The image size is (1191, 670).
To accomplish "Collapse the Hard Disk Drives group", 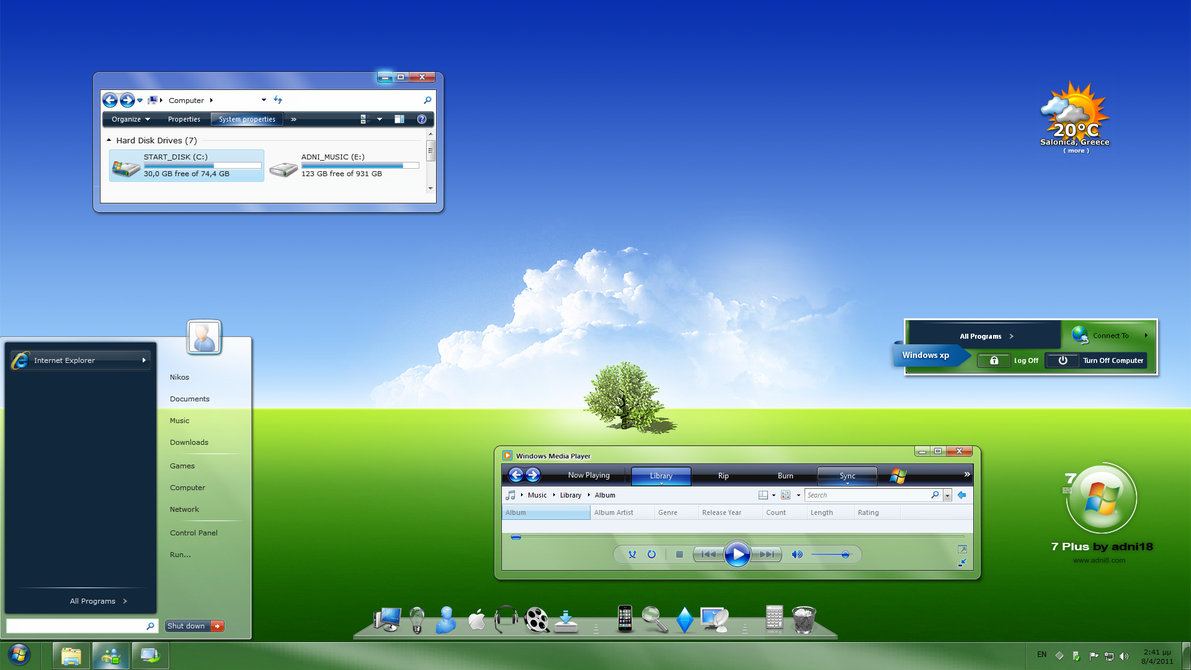I will pos(109,141).
